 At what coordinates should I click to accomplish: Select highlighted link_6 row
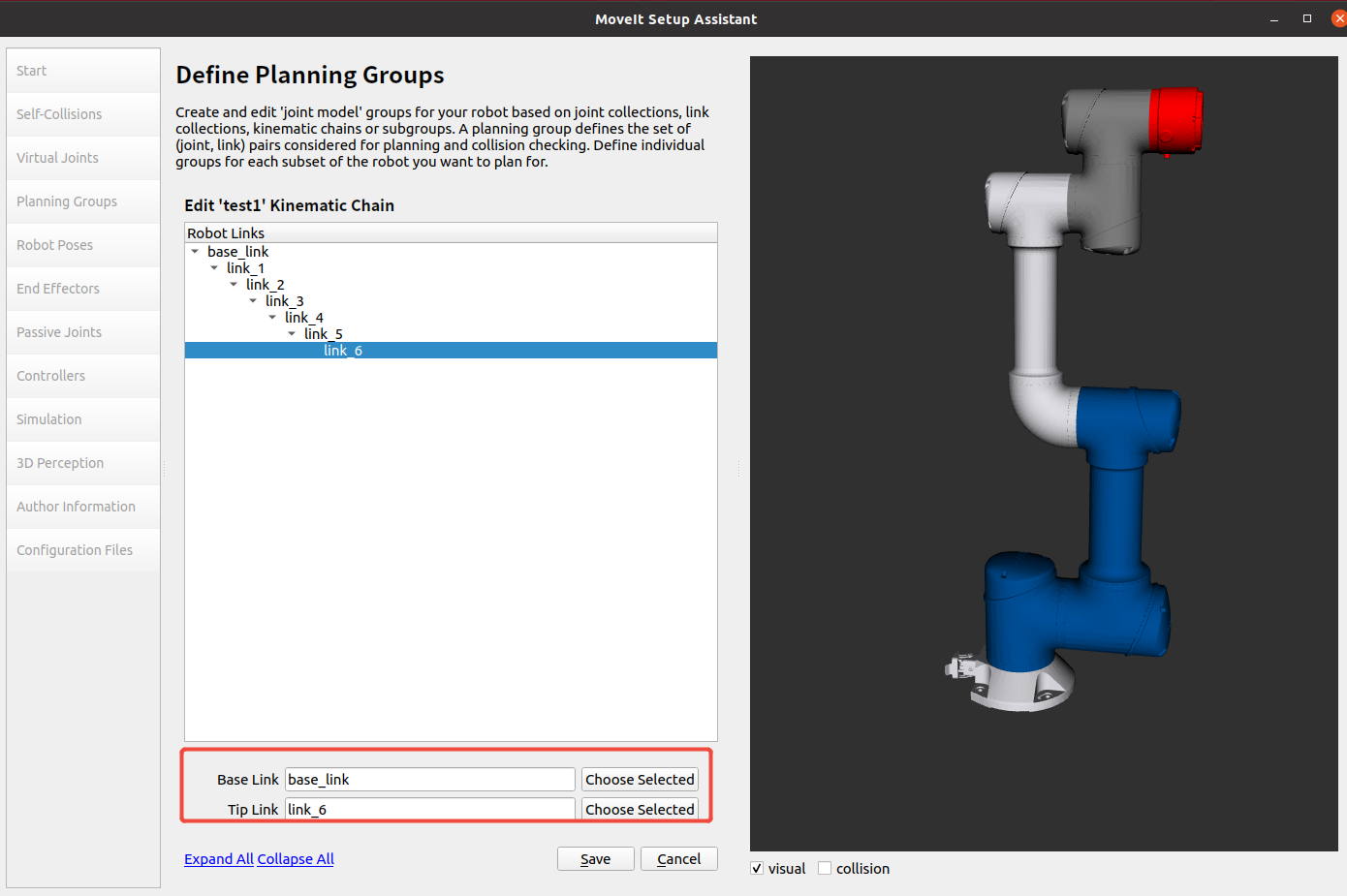451,351
